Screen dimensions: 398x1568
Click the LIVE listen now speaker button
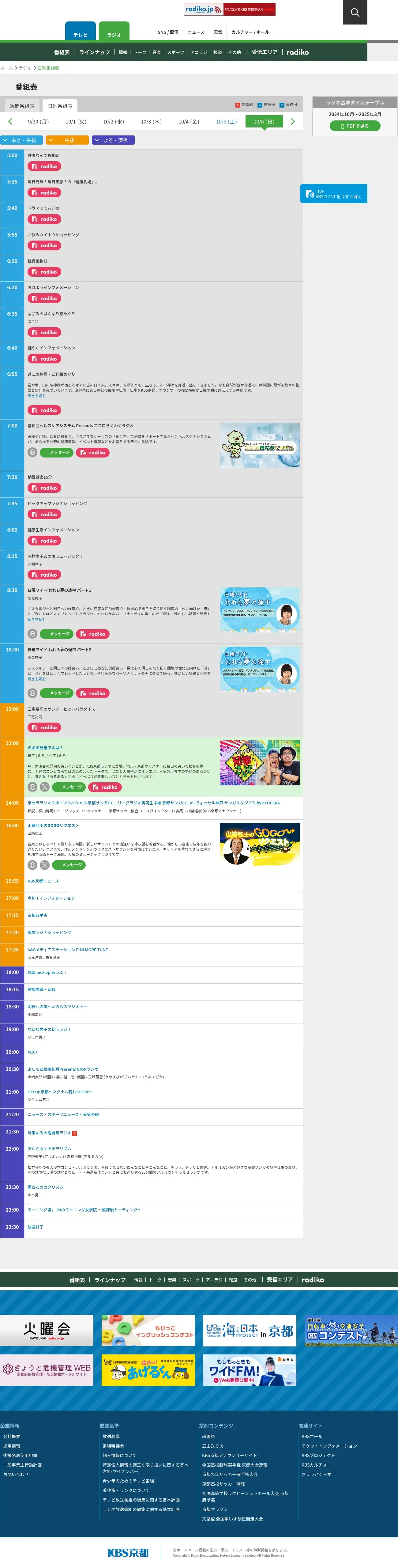pos(333,194)
